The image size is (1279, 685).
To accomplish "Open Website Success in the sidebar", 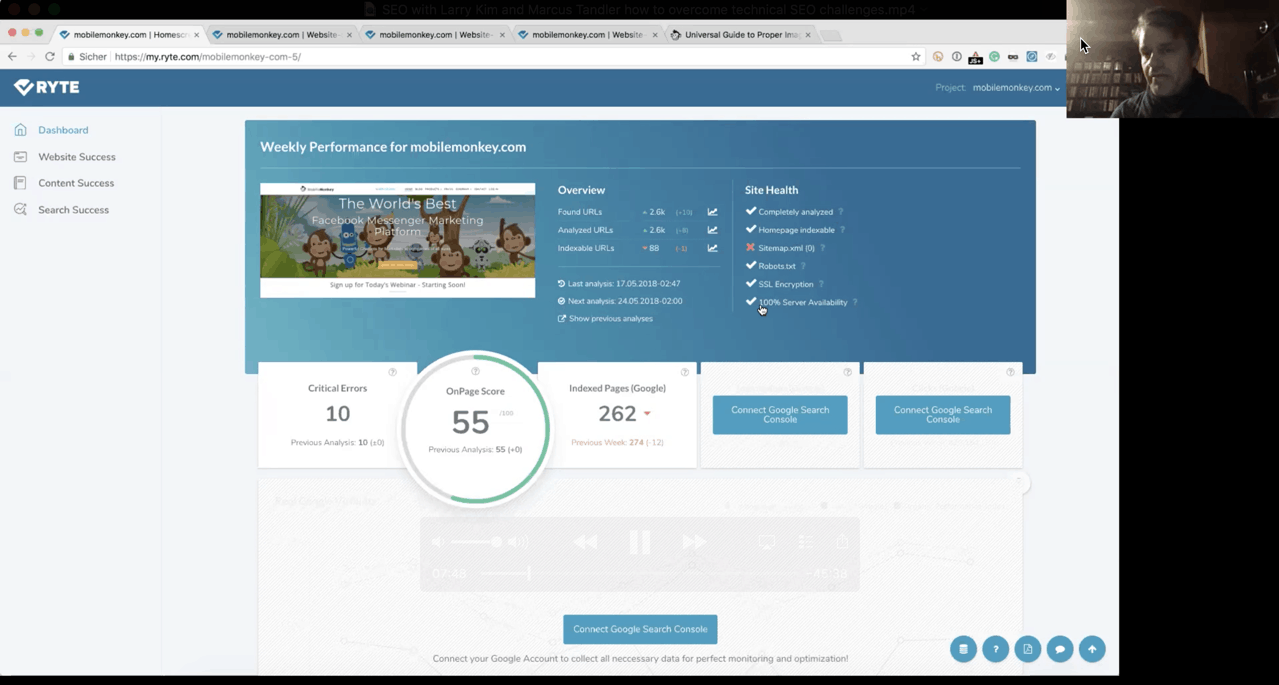I will 76,157.
